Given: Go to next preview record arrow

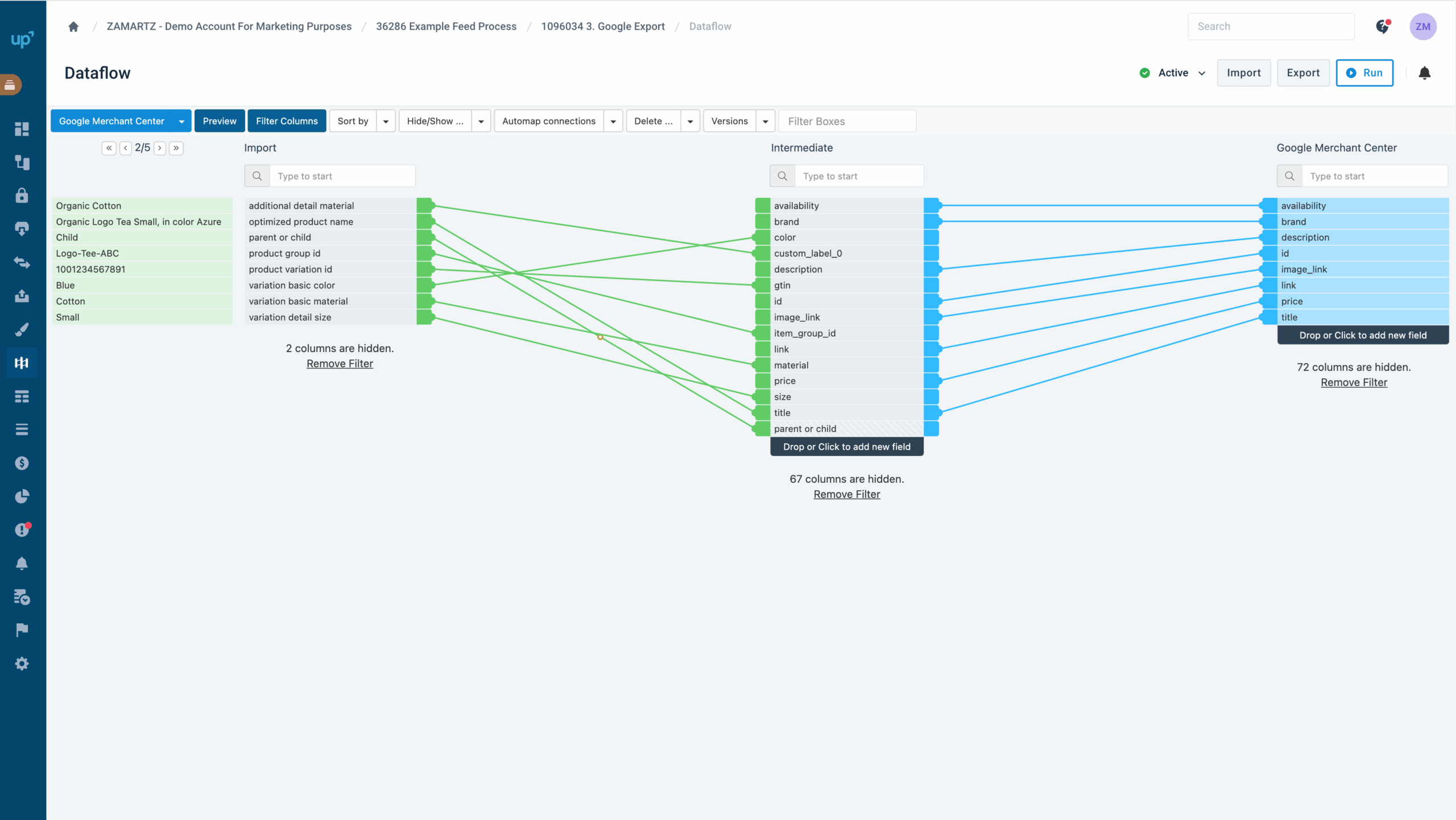Looking at the screenshot, I should (160, 148).
